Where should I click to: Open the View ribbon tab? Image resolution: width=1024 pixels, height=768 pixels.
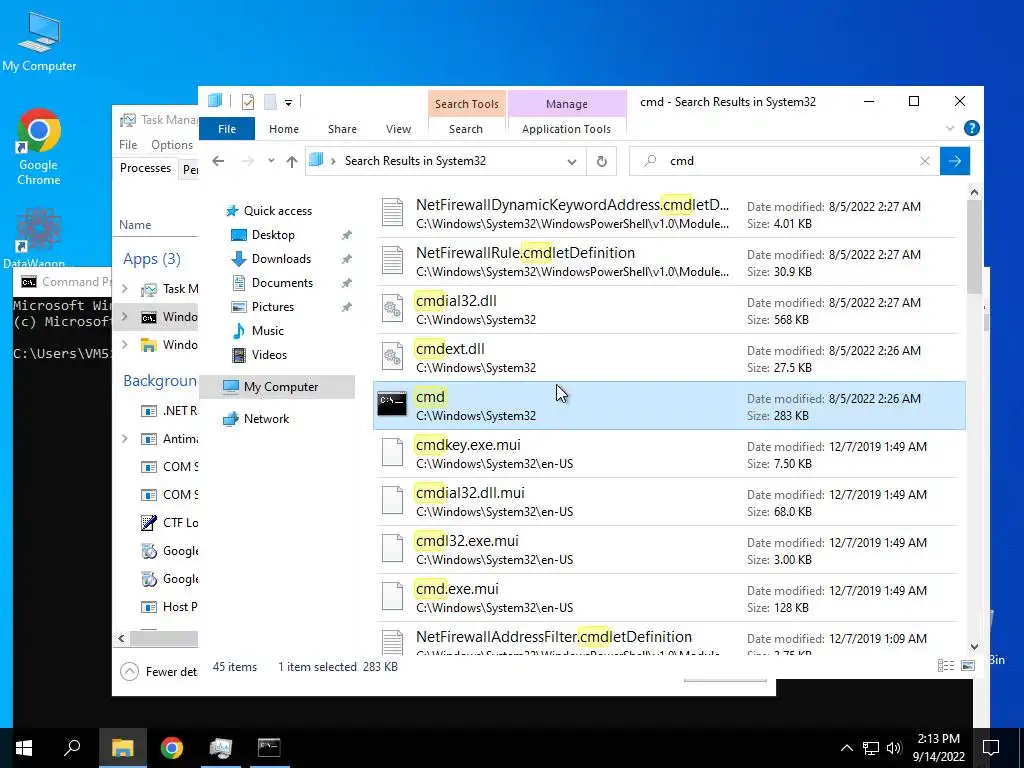[398, 129]
